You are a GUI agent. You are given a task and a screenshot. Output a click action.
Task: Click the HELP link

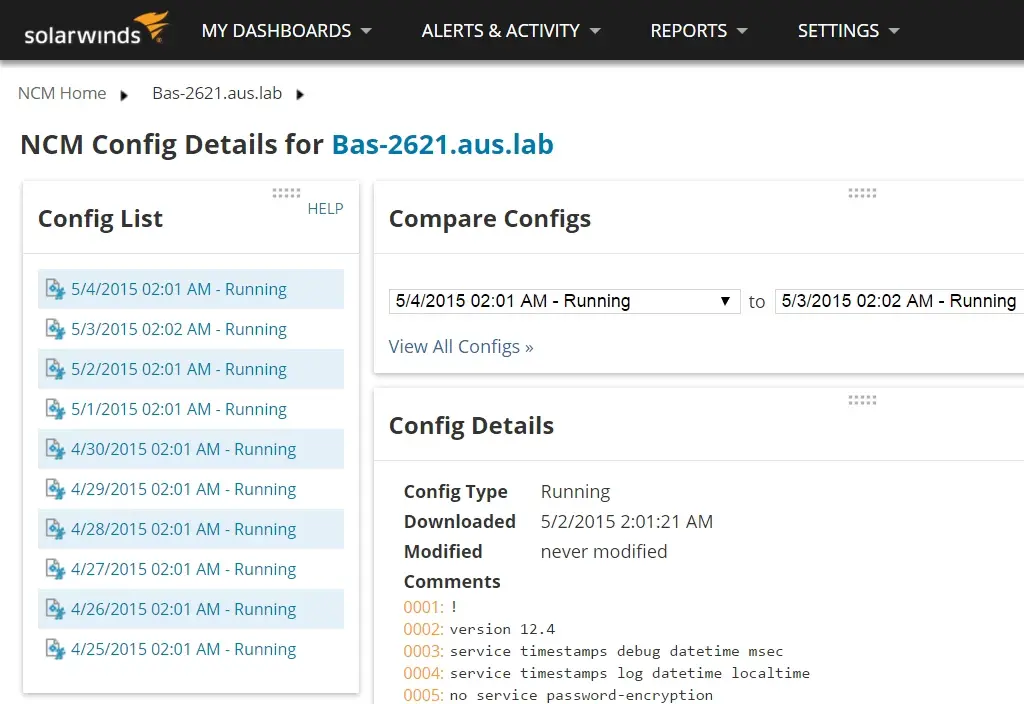click(325, 209)
